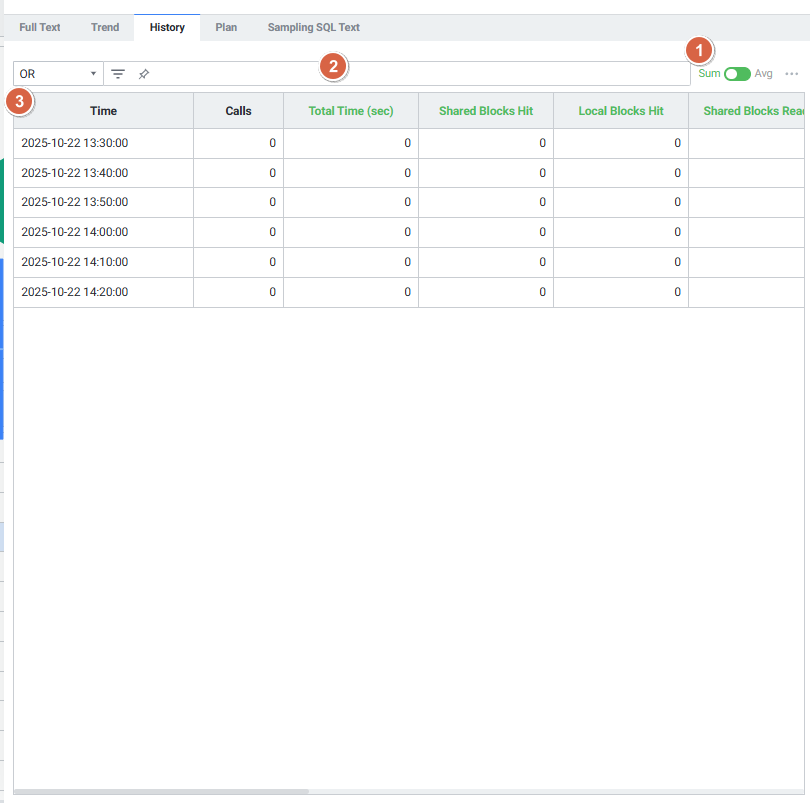Screen dimensions: 810x803
Task: Sort by Total Time (sec) column
Action: 350,111
